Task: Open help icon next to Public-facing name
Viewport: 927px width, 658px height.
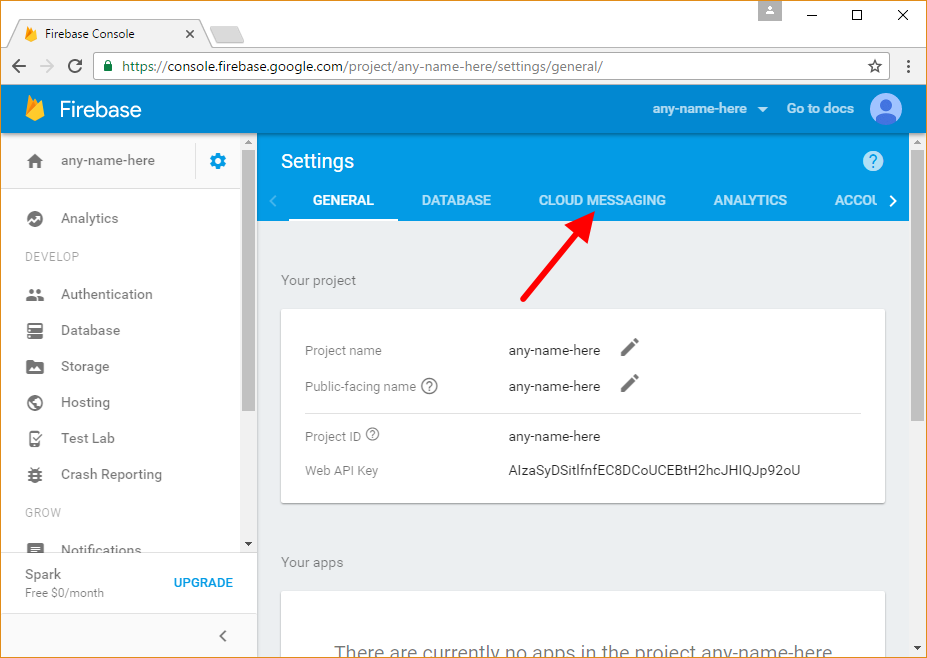Action: pyautogui.click(x=429, y=386)
